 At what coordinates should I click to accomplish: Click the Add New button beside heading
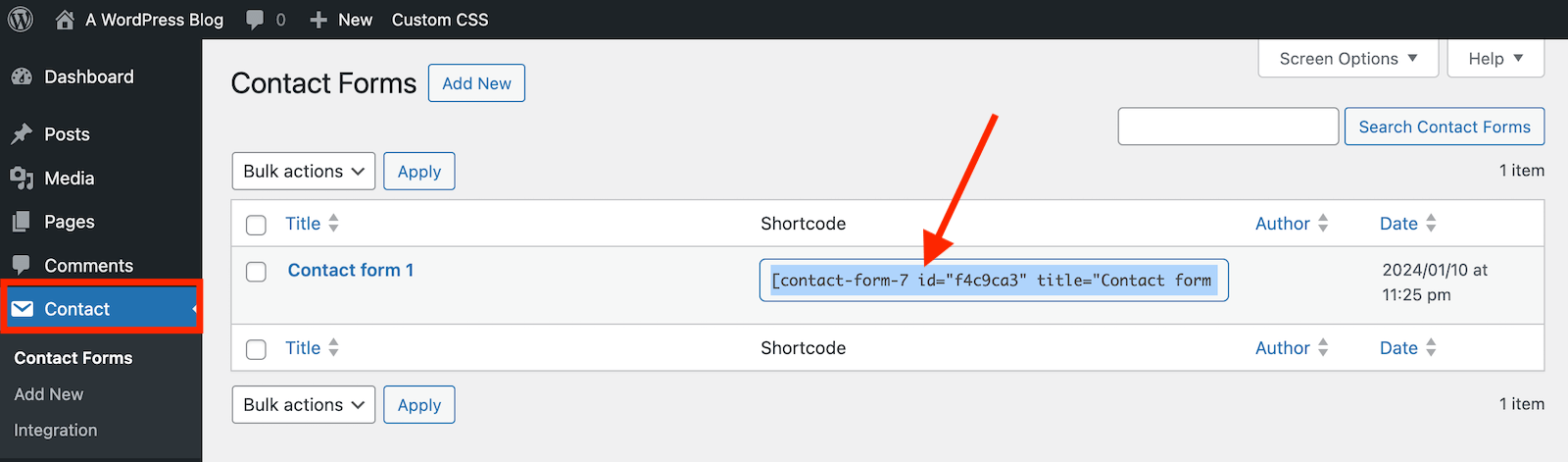pos(476,83)
